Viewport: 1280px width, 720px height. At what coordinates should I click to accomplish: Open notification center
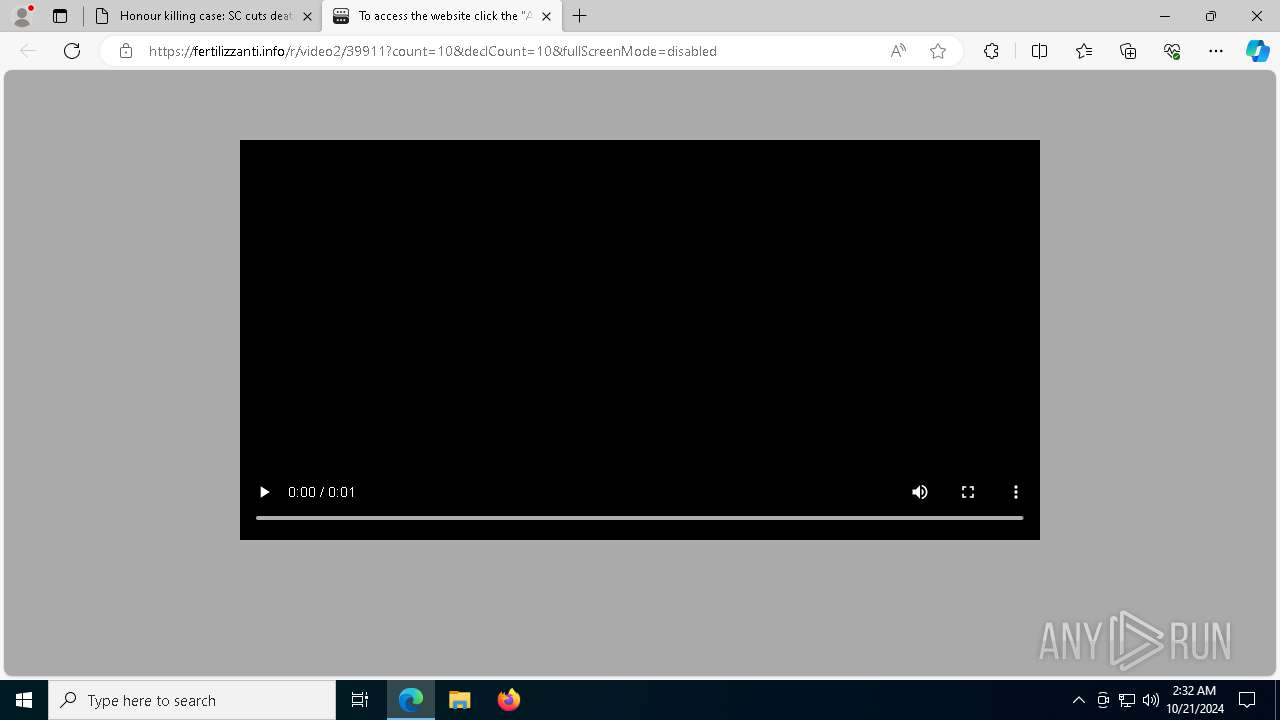(1247, 700)
